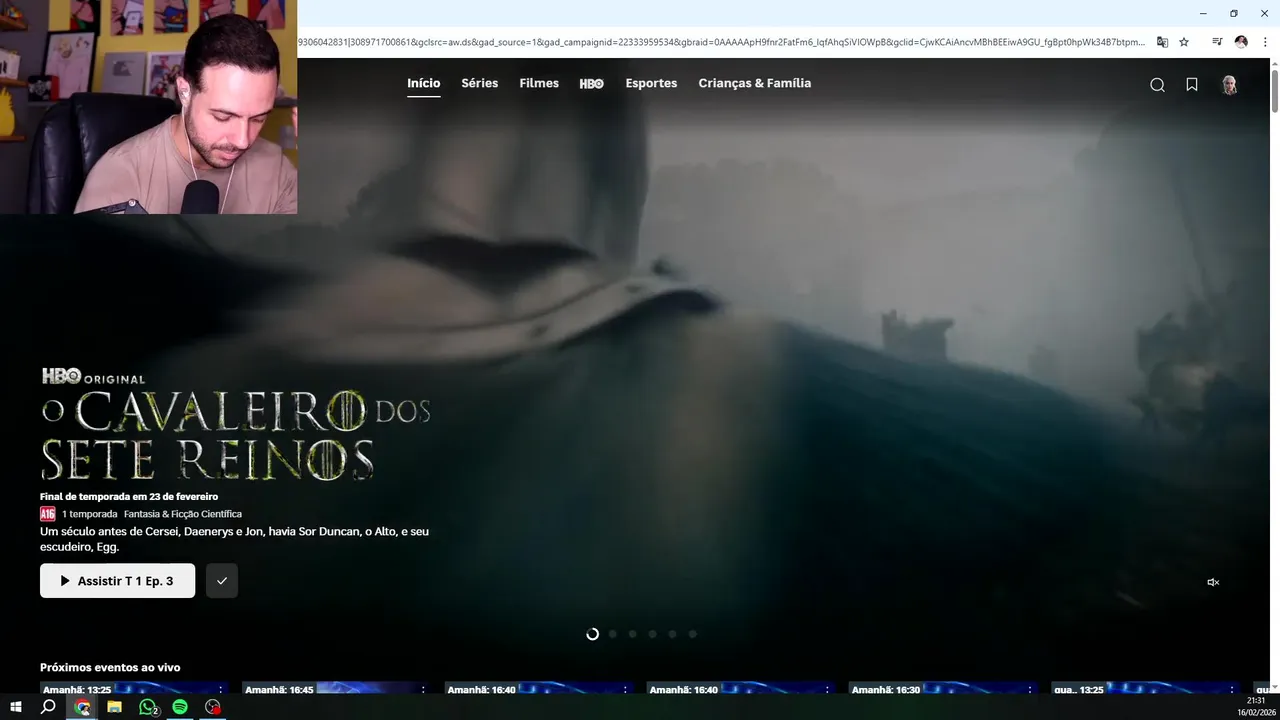
Task: Open options for Amanhã 16:45 event
Action: click(422, 690)
